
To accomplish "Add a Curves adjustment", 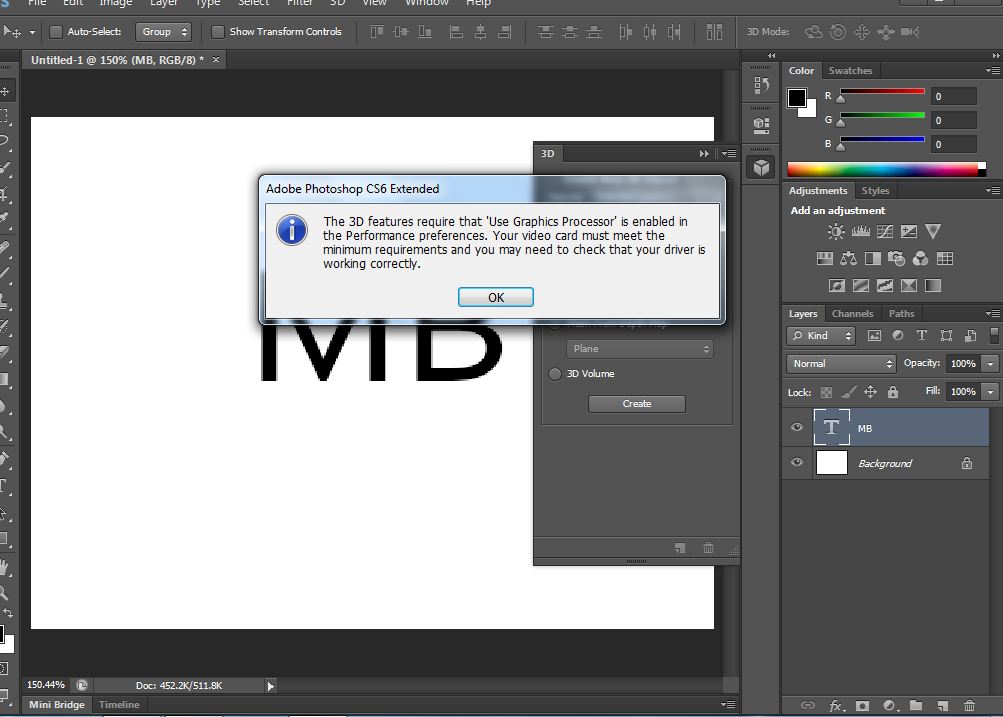I will (x=885, y=232).
